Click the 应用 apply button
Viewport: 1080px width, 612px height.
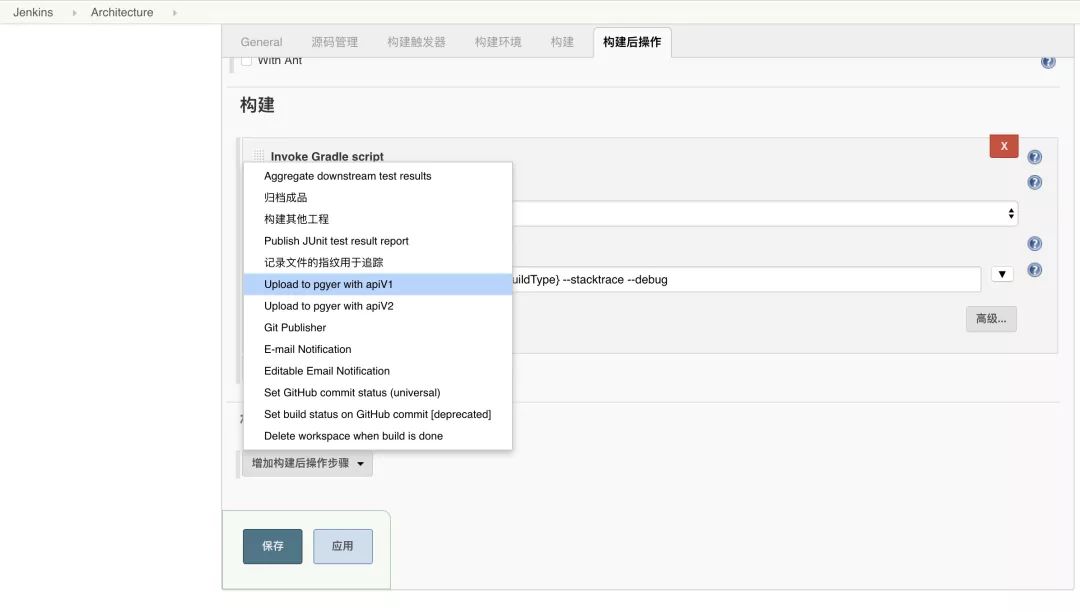(x=342, y=547)
